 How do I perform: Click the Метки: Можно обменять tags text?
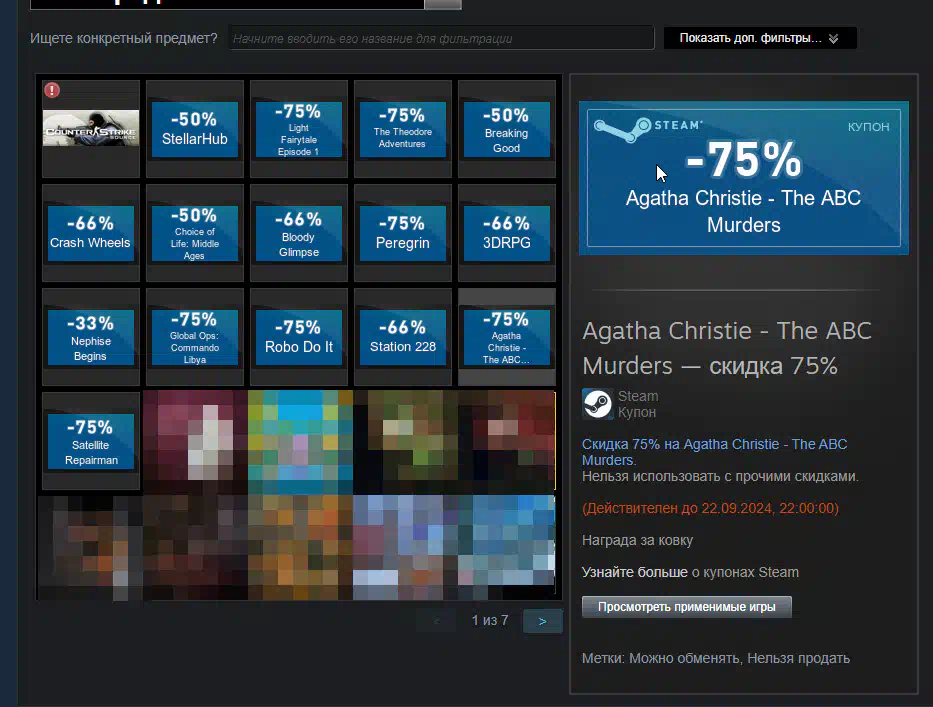tap(716, 658)
